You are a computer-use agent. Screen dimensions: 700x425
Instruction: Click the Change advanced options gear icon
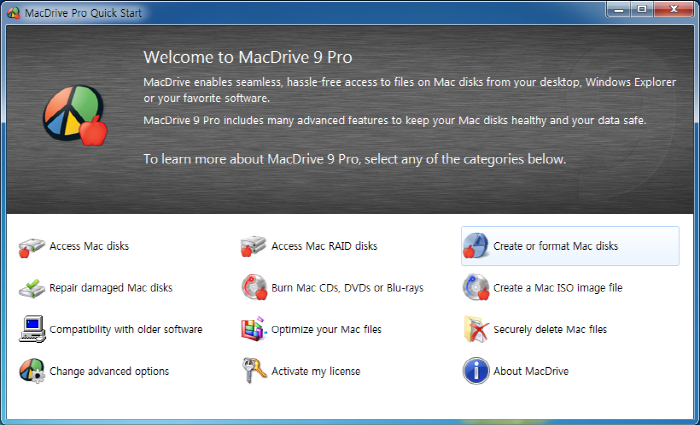click(x=32, y=371)
